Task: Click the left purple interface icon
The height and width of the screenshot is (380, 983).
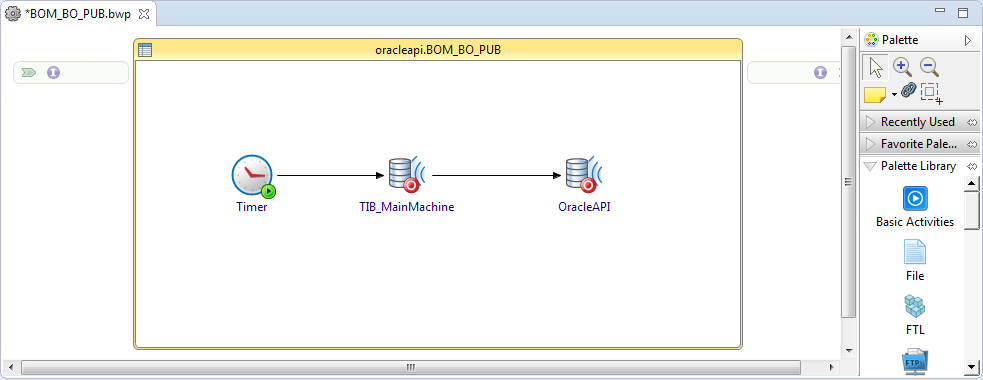Action: (x=53, y=73)
